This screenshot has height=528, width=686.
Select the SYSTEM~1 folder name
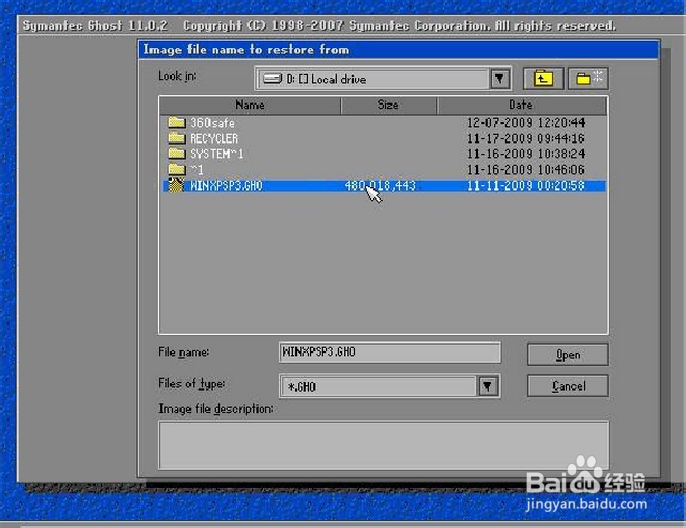(x=217, y=154)
